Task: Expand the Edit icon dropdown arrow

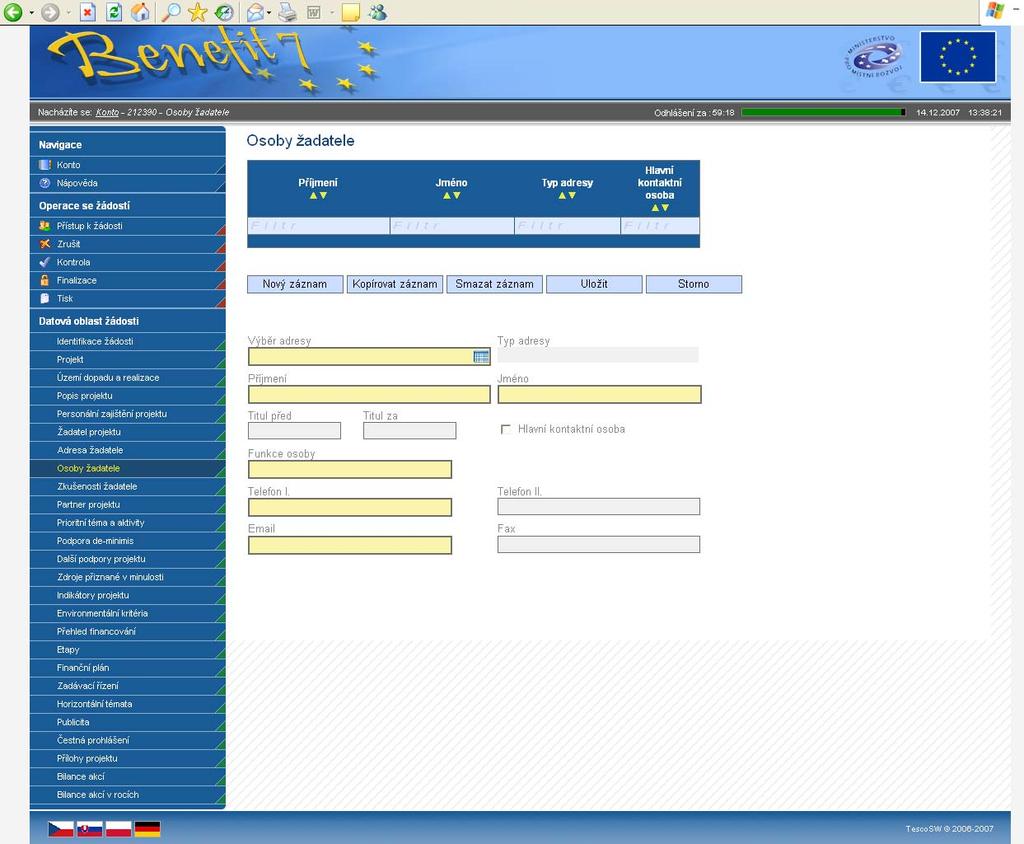Action: (x=331, y=12)
